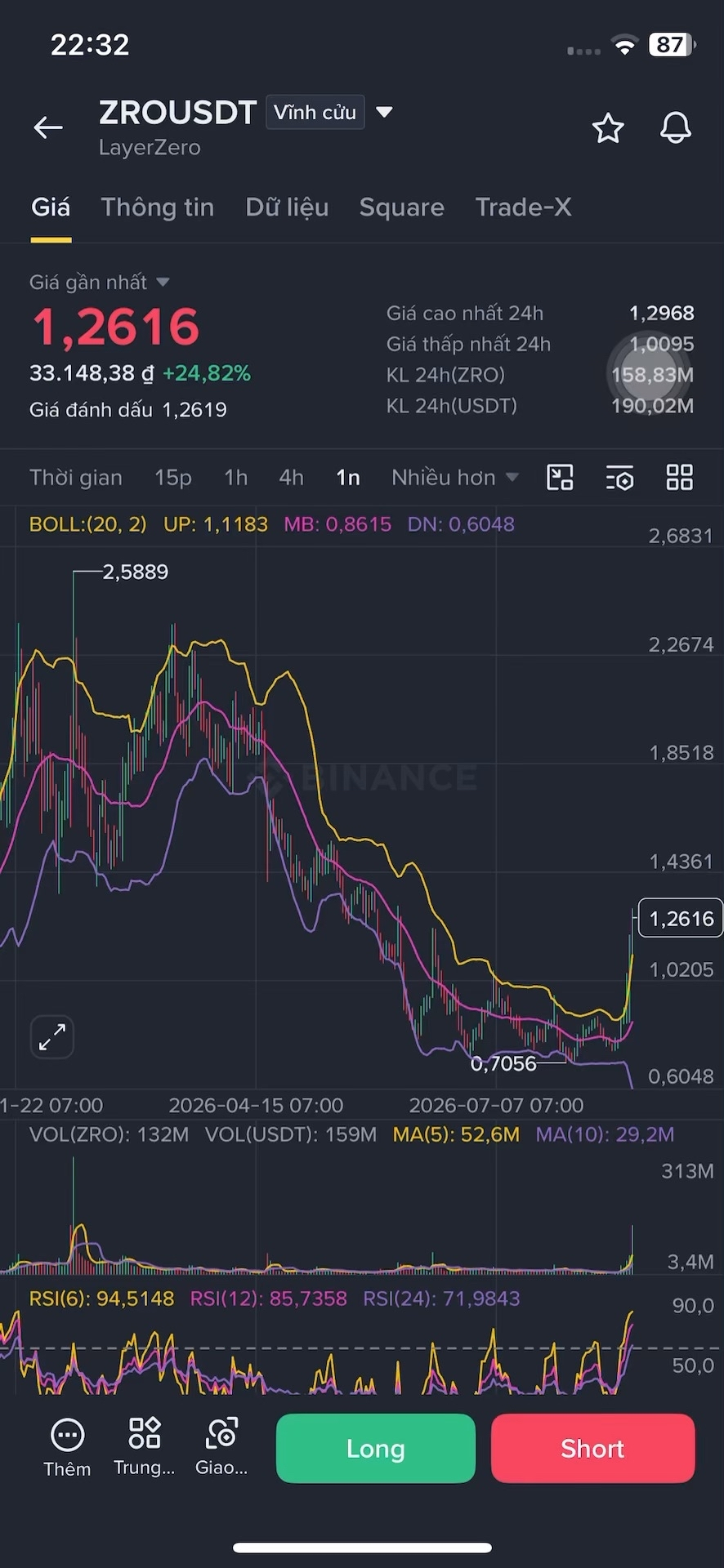Image resolution: width=724 pixels, height=1568 pixels.
Task: Tap the MA(5): 52,6M volume label
Action: (x=456, y=1134)
